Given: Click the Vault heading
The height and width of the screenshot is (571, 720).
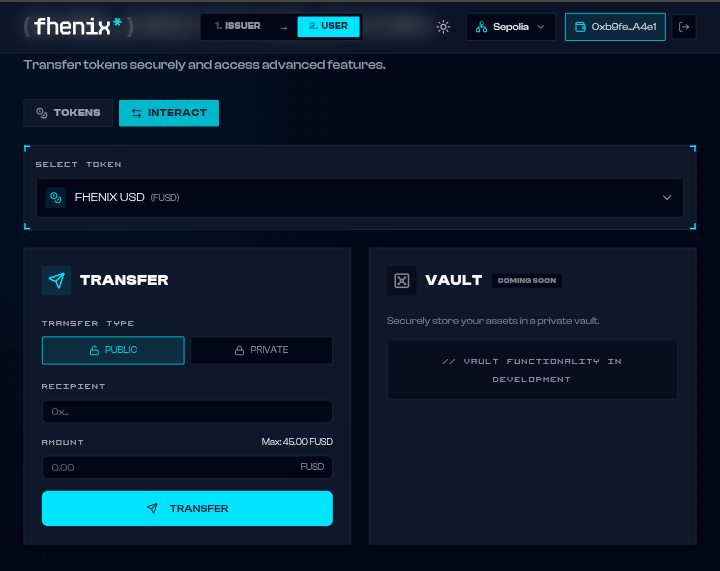Looking at the screenshot, I should tap(454, 280).
